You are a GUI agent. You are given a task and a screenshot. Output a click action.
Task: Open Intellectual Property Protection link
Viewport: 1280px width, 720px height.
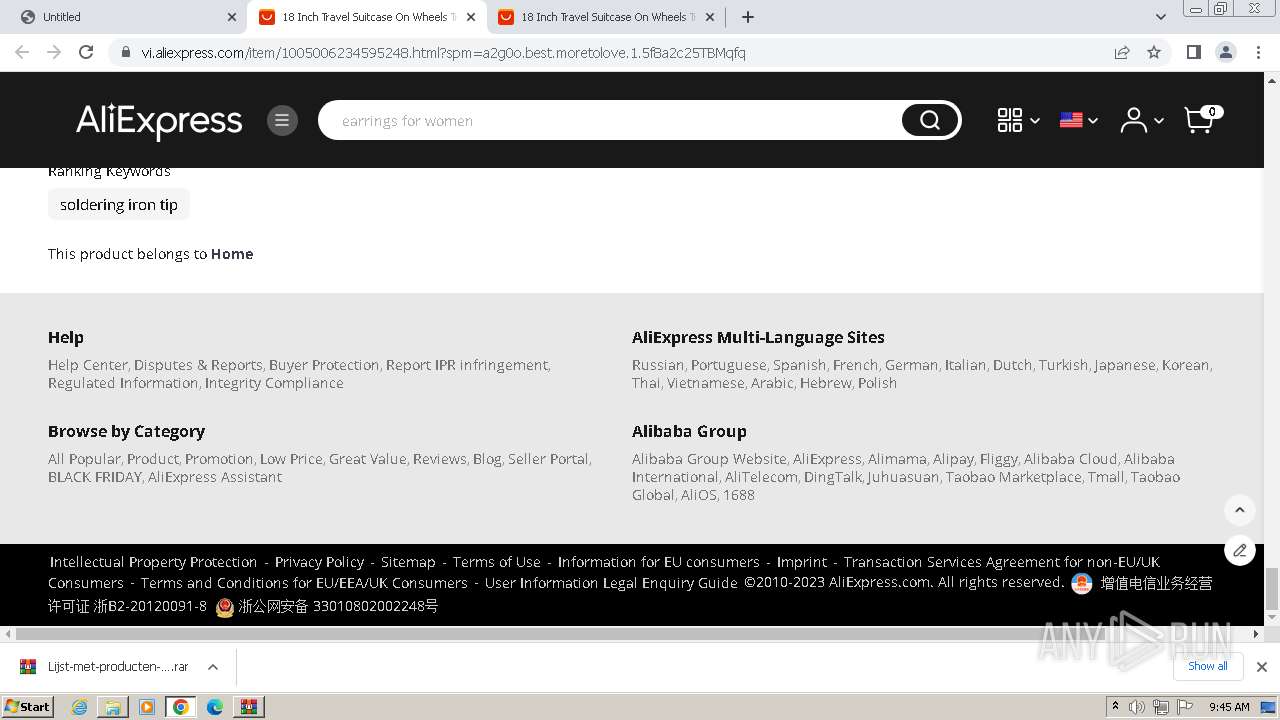click(x=153, y=562)
